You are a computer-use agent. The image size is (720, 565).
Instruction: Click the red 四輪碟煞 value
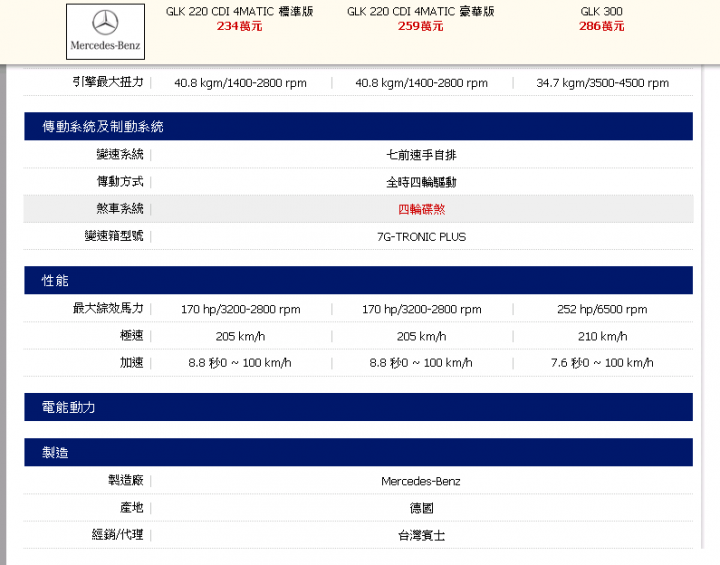422,209
